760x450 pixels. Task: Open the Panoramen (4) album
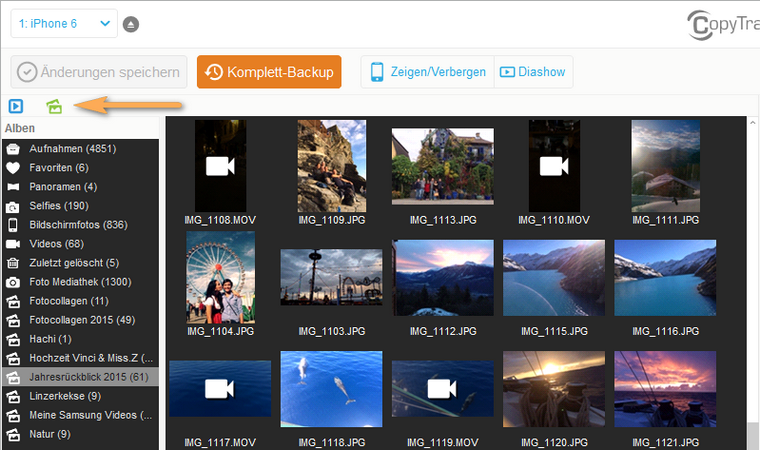pos(80,187)
